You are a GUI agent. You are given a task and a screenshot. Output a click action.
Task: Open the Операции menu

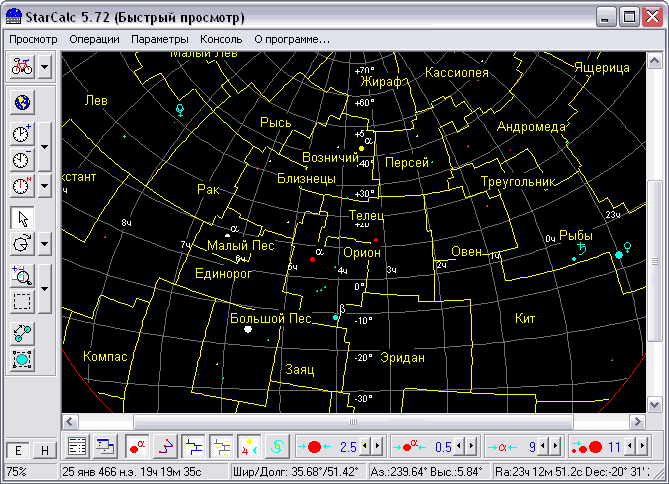coord(95,39)
